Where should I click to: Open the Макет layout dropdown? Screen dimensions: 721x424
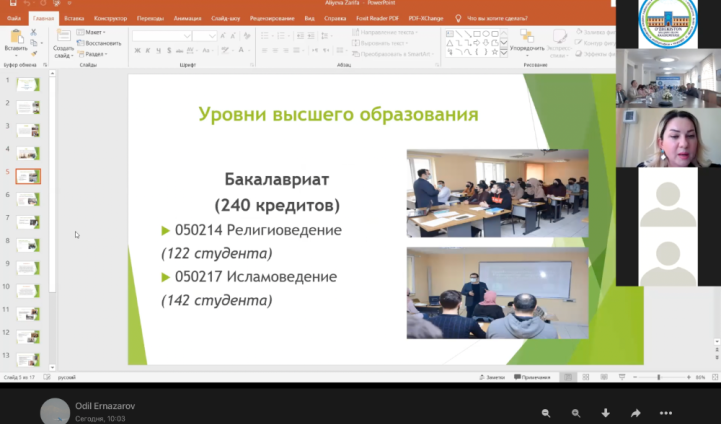92,32
